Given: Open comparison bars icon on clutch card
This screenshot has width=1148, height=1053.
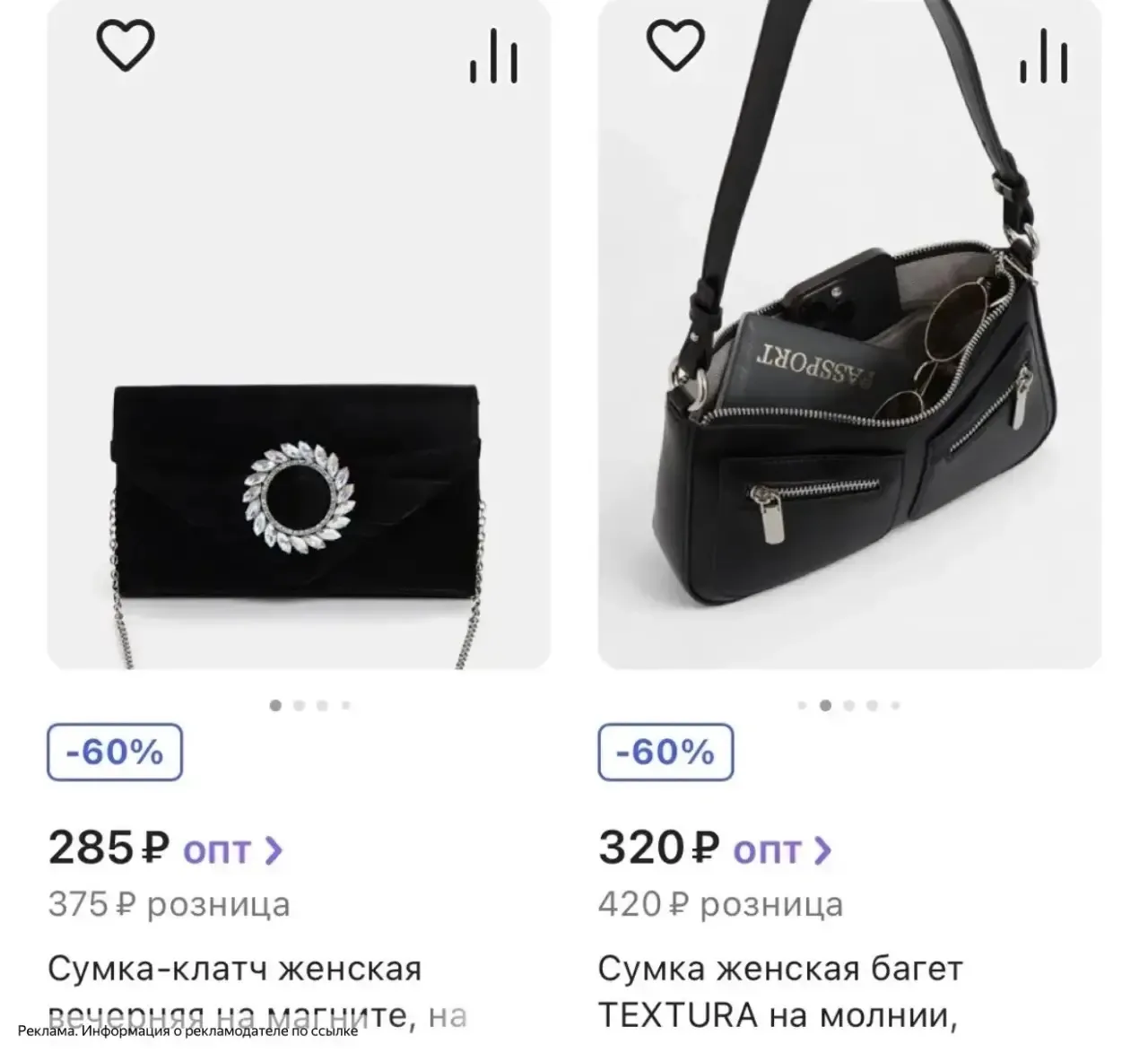Looking at the screenshot, I should [494, 57].
